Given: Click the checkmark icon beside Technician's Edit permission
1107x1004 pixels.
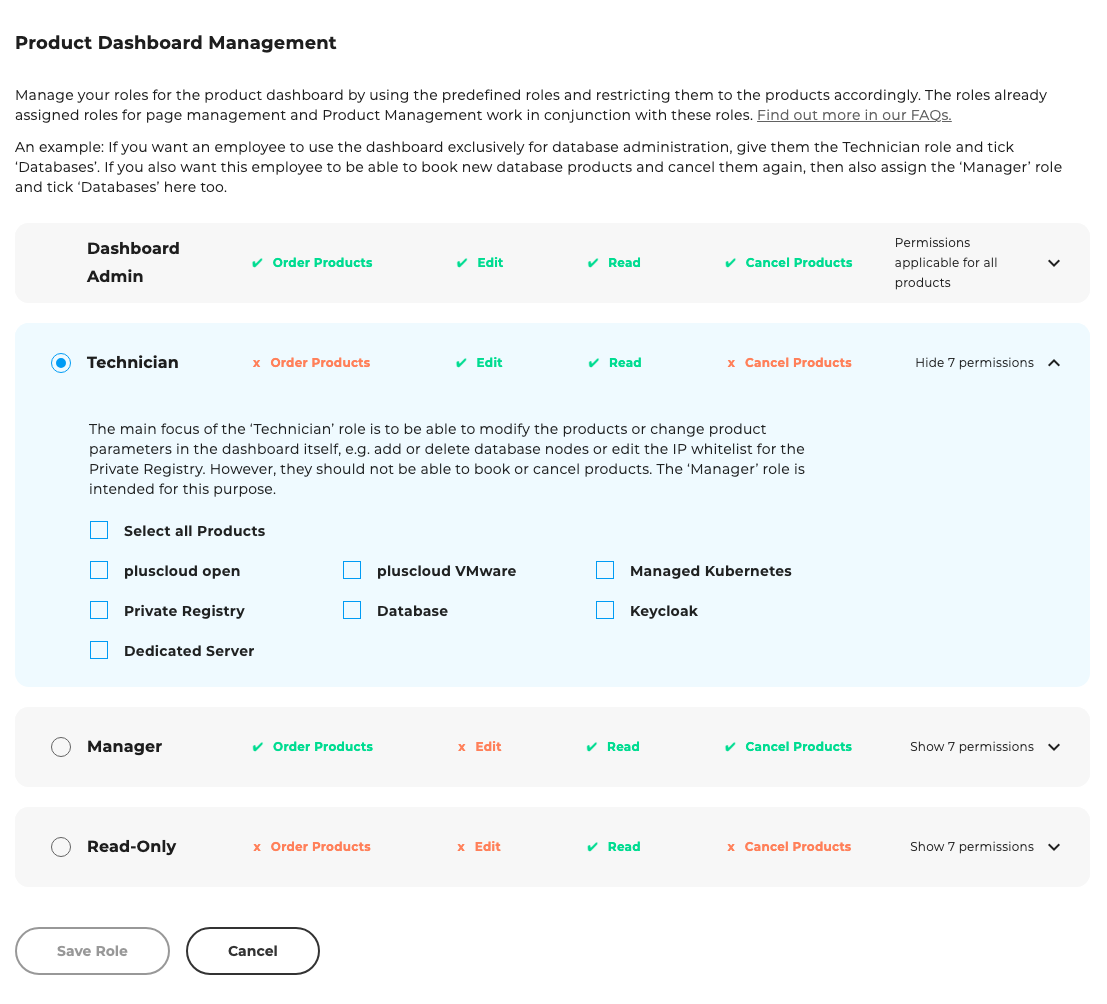Looking at the screenshot, I should (460, 362).
